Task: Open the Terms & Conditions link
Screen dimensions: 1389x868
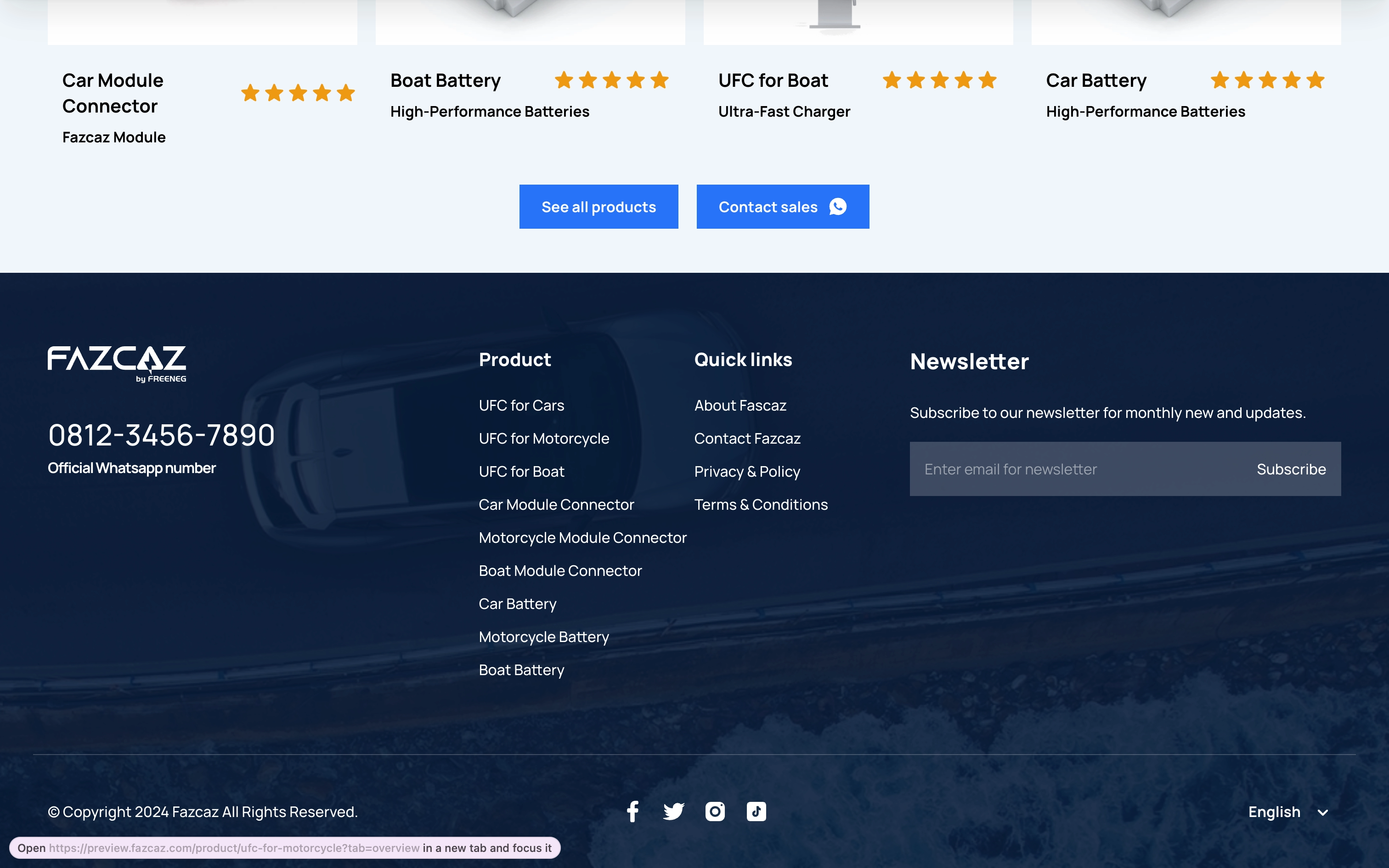Action: tap(761, 505)
